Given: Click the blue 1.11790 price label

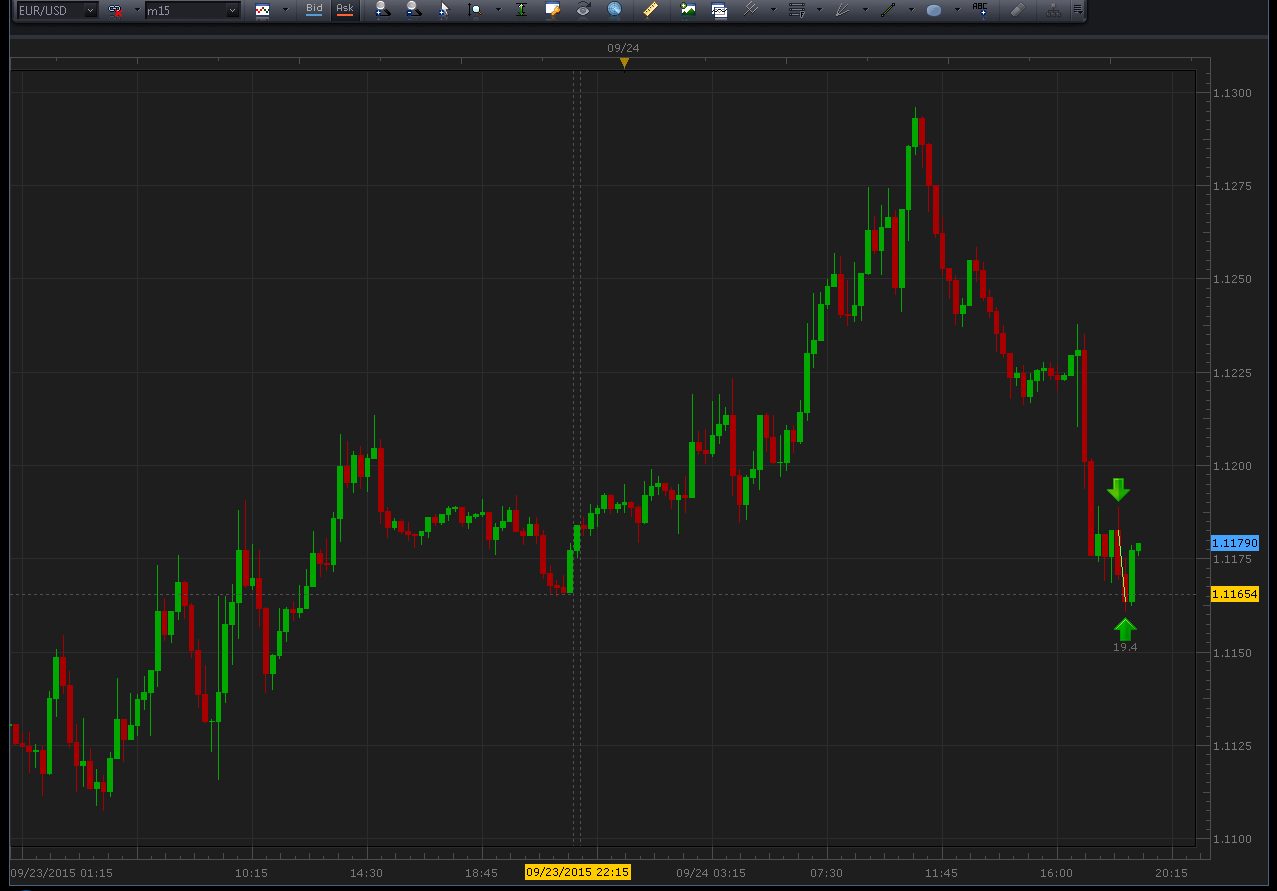Looking at the screenshot, I should pos(1234,543).
